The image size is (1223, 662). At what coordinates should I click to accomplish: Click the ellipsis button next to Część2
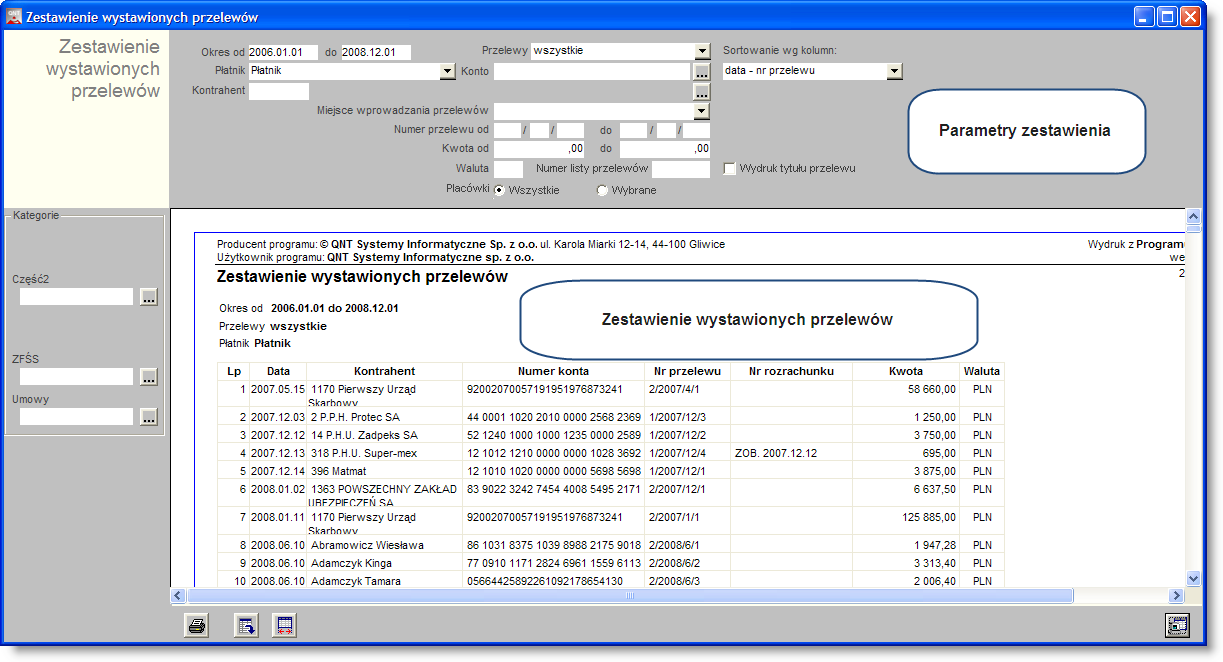coord(149,297)
